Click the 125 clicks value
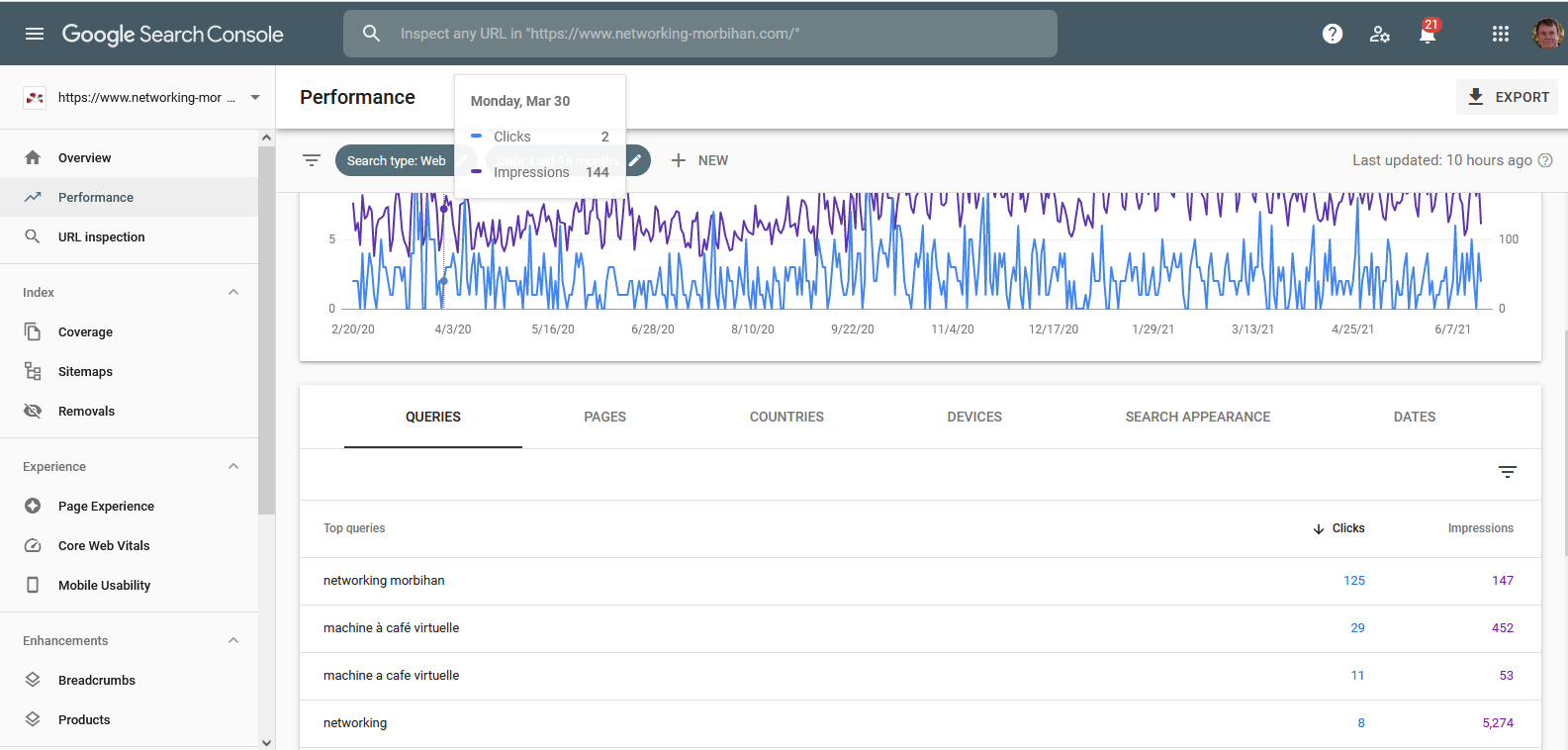 coord(1354,581)
